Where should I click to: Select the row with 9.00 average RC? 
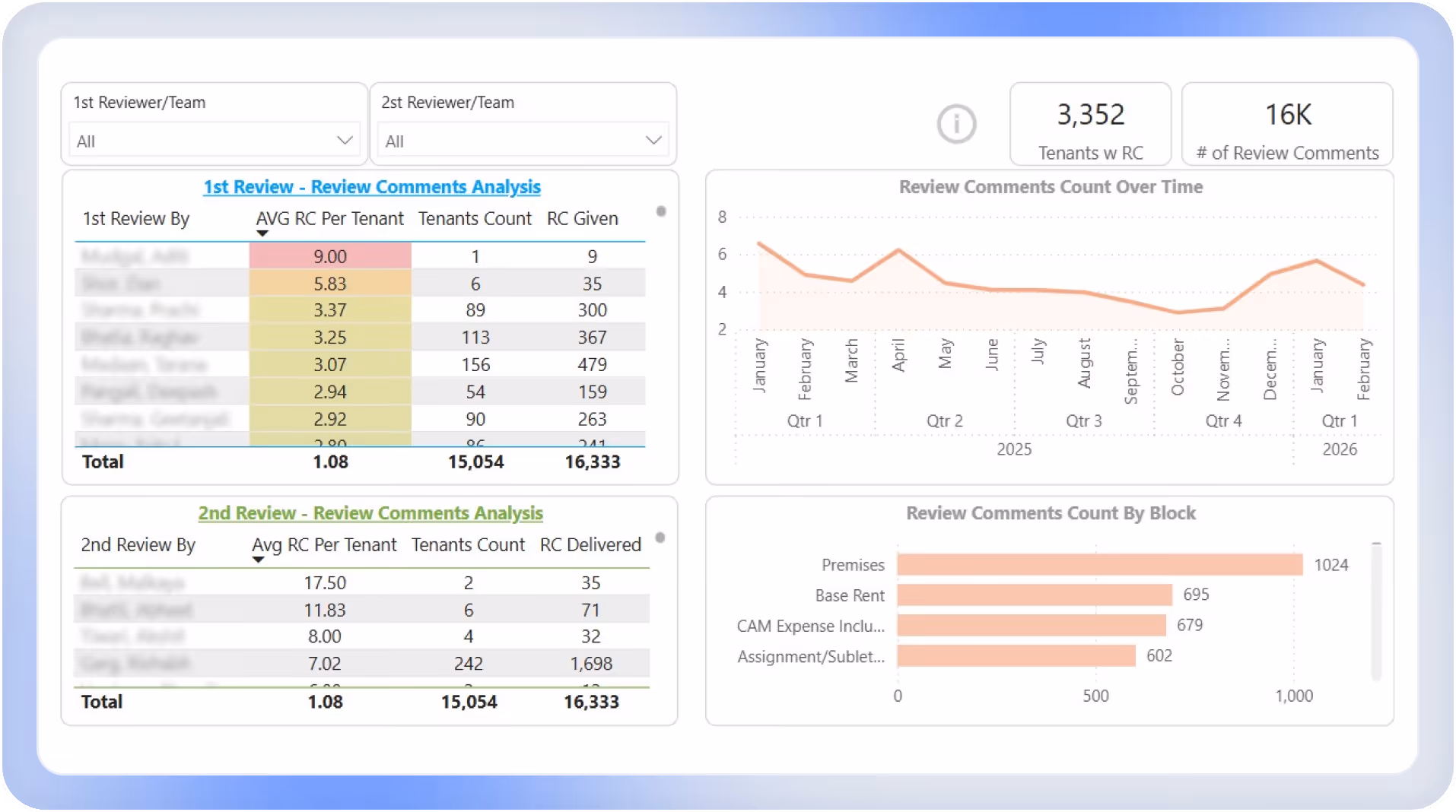click(x=329, y=256)
